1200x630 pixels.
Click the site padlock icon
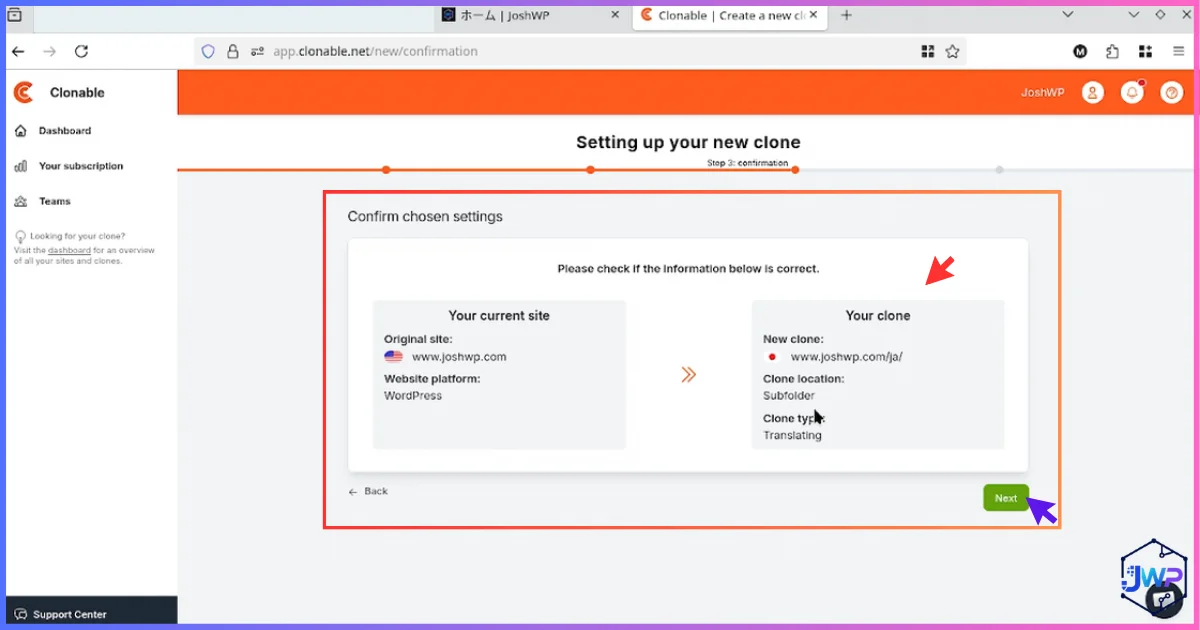pos(233,51)
